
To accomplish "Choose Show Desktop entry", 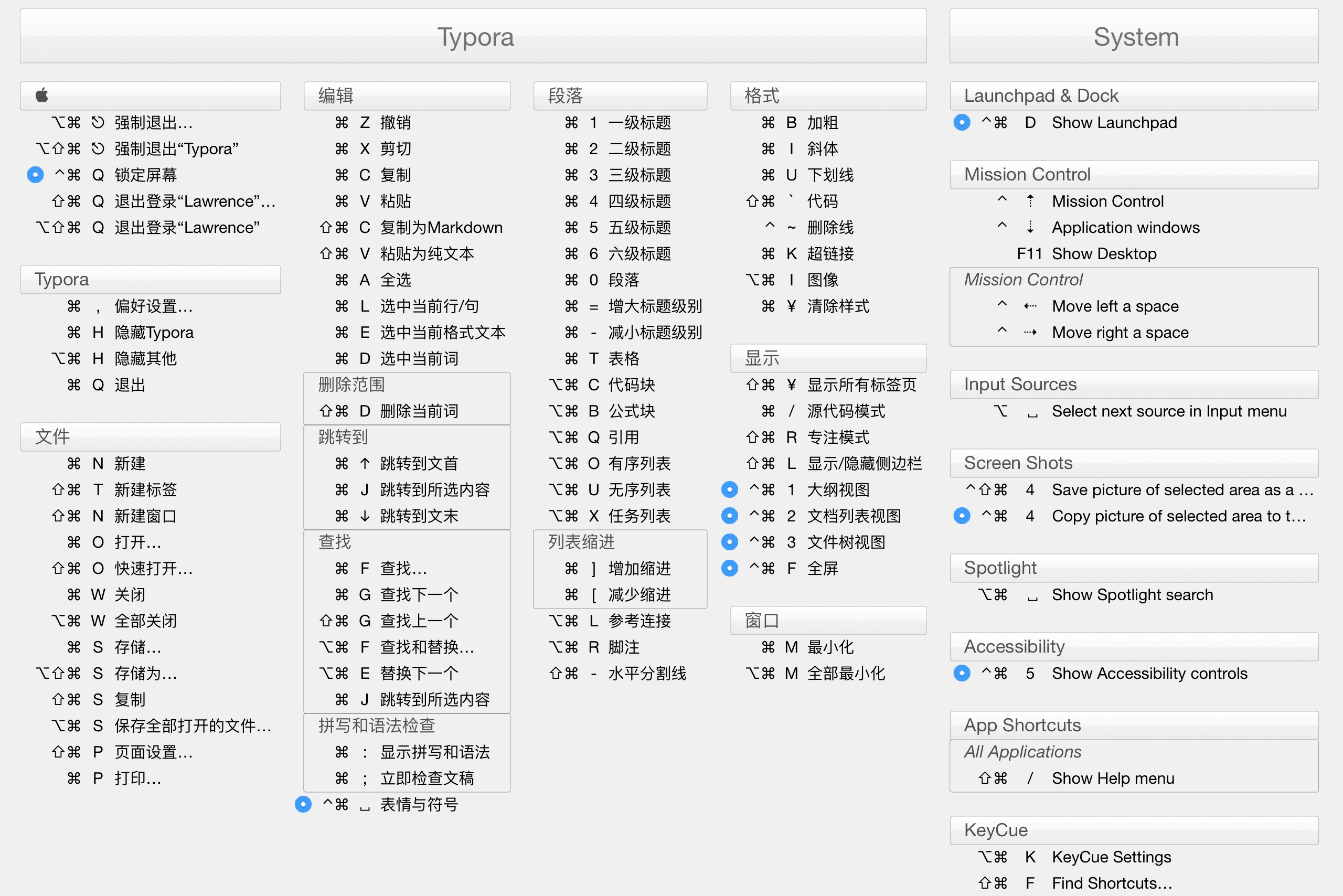I will 1086,254.
